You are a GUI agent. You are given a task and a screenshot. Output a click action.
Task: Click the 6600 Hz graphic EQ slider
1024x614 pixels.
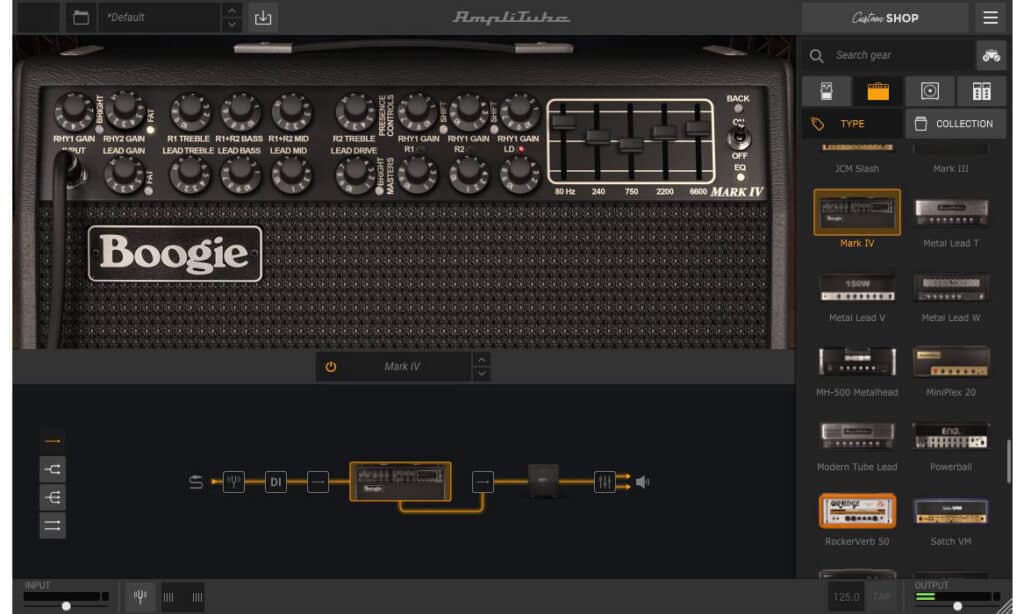[x=697, y=128]
